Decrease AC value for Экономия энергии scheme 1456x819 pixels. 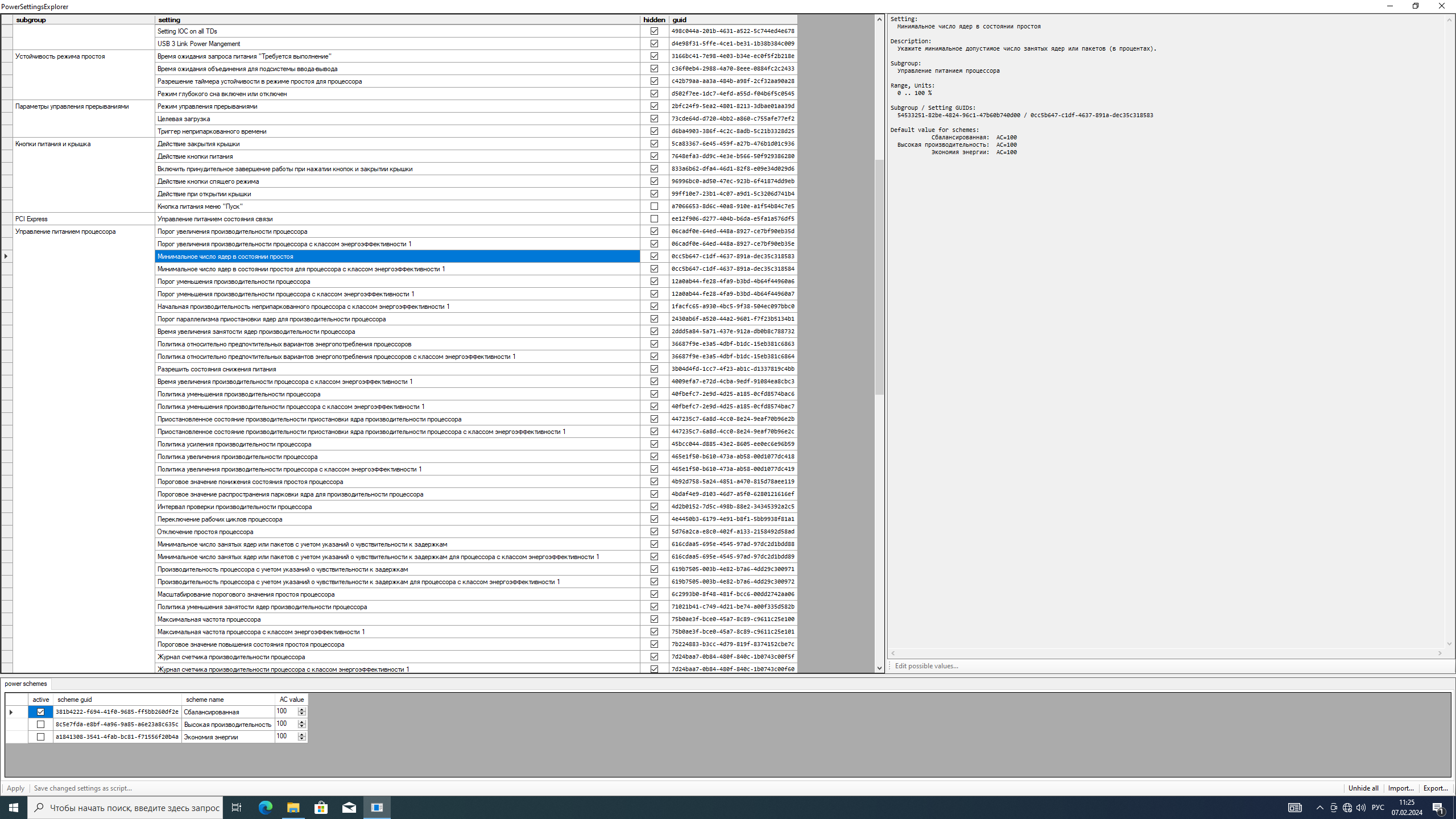pos(302,739)
